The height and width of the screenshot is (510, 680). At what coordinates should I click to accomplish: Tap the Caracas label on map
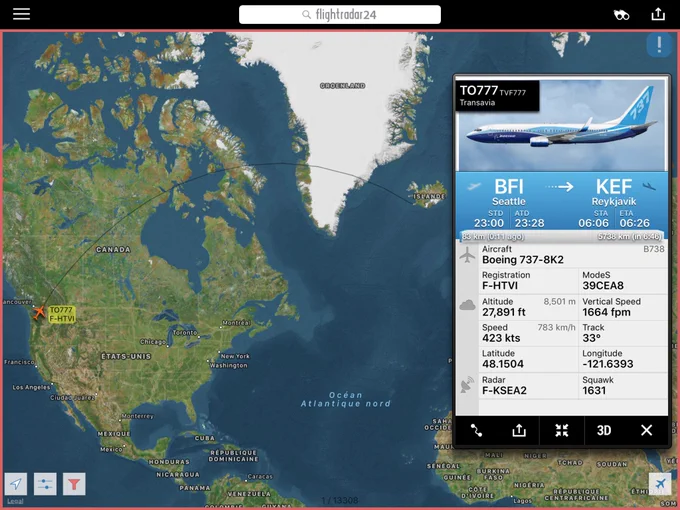click(x=260, y=477)
